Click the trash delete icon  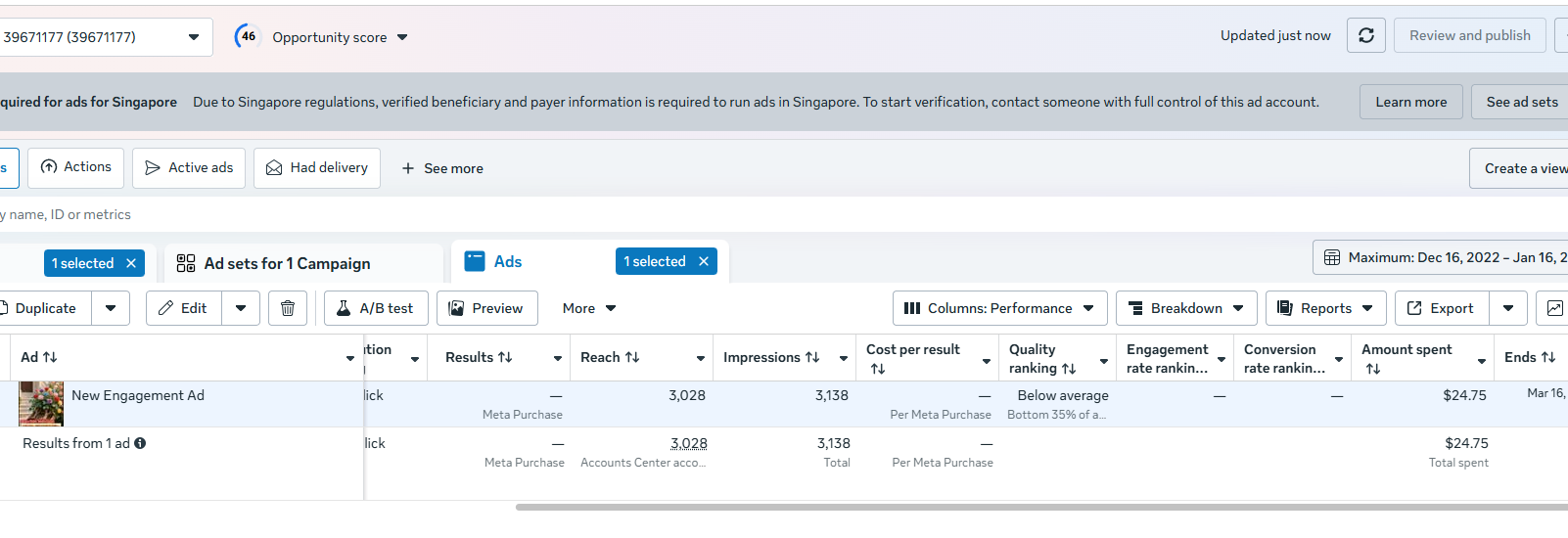tap(288, 308)
